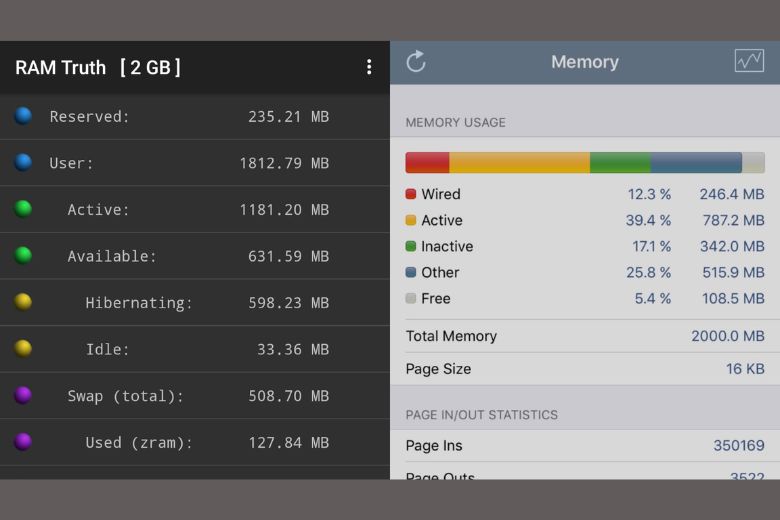The image size is (780, 520).
Task: Select the Used (zram): label
Action: pyautogui.click(x=139, y=442)
